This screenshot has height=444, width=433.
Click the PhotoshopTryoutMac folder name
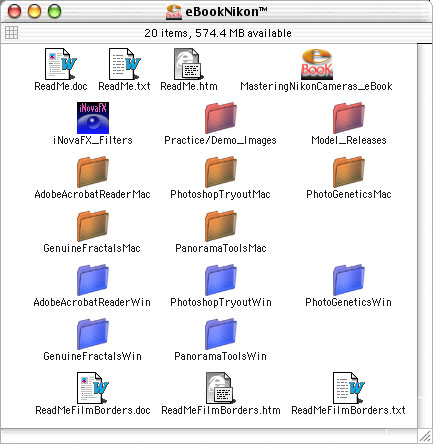[221, 194]
